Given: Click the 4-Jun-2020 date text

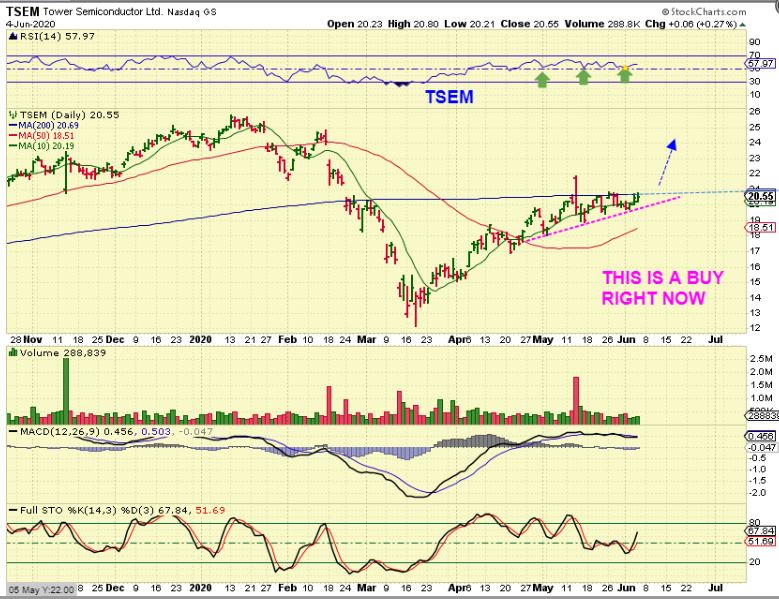Looking at the screenshot, I should pyautogui.click(x=30, y=24).
